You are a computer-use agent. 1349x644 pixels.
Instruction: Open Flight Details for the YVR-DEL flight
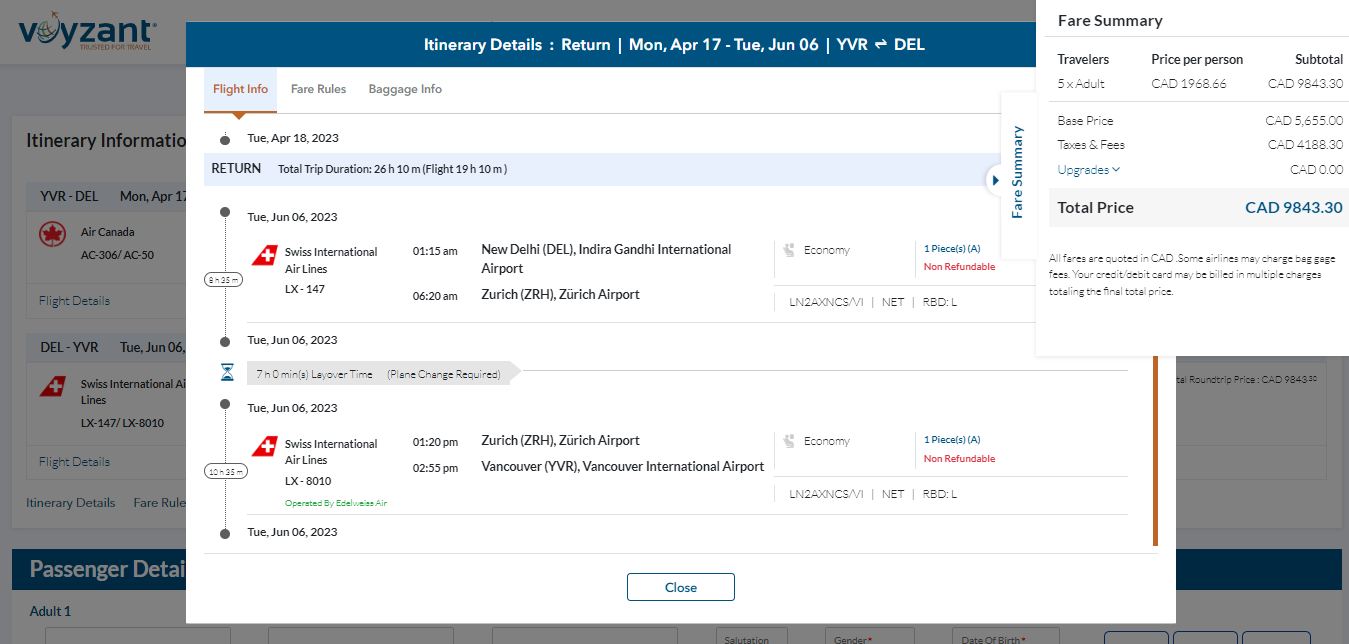74,301
